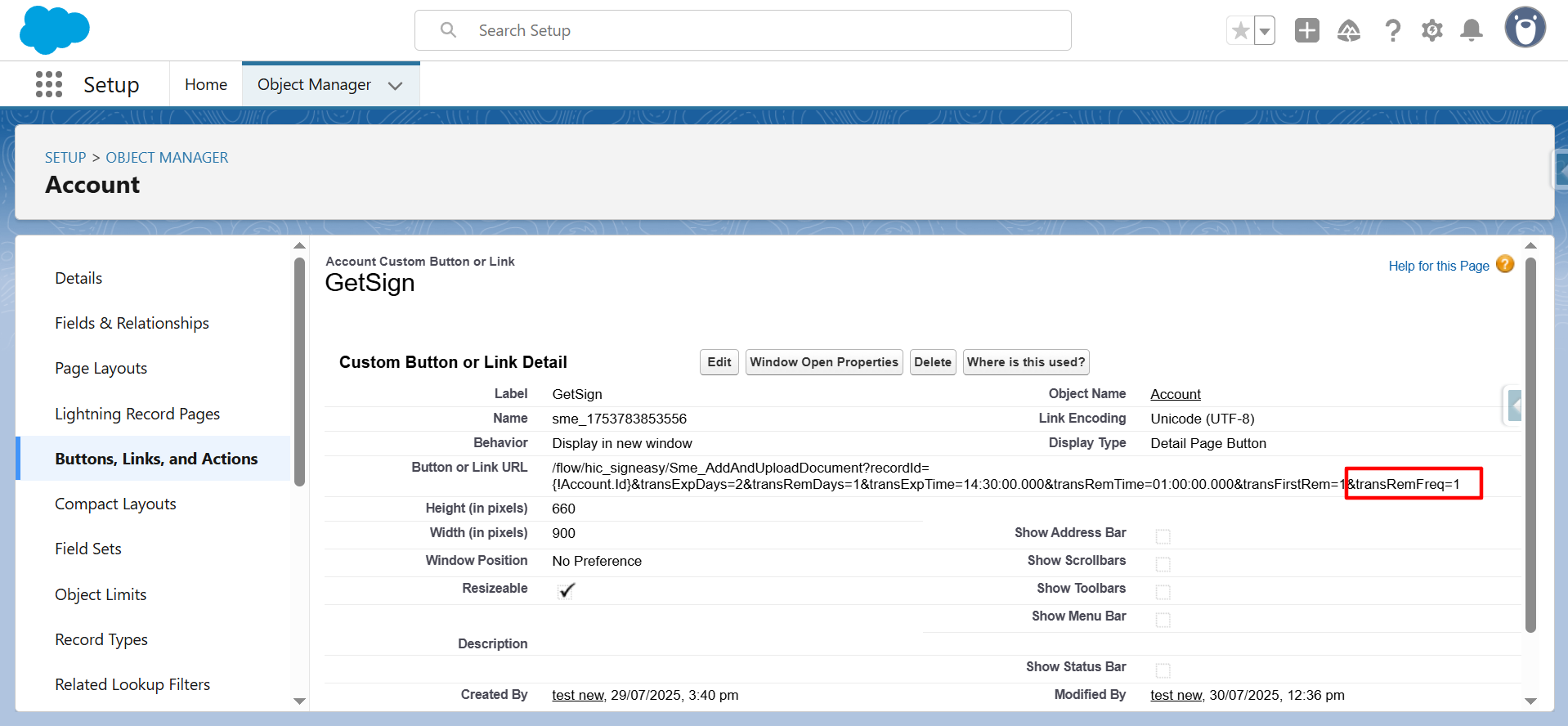Open the user profile avatar
The width and height of the screenshot is (1568, 726).
[x=1525, y=28]
